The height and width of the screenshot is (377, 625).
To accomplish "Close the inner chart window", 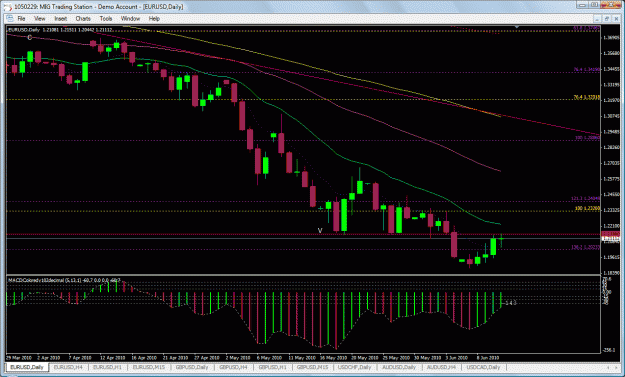I will coord(616,19).
